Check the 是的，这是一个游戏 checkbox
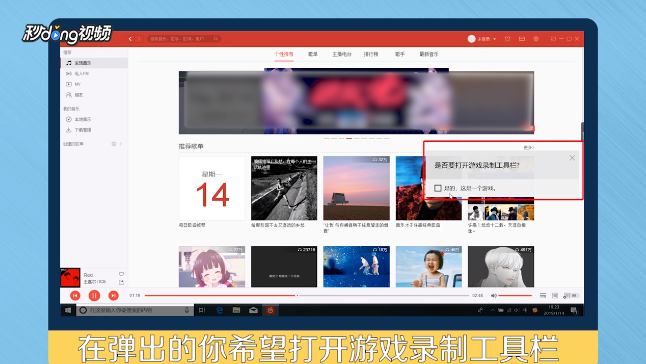 coord(438,188)
